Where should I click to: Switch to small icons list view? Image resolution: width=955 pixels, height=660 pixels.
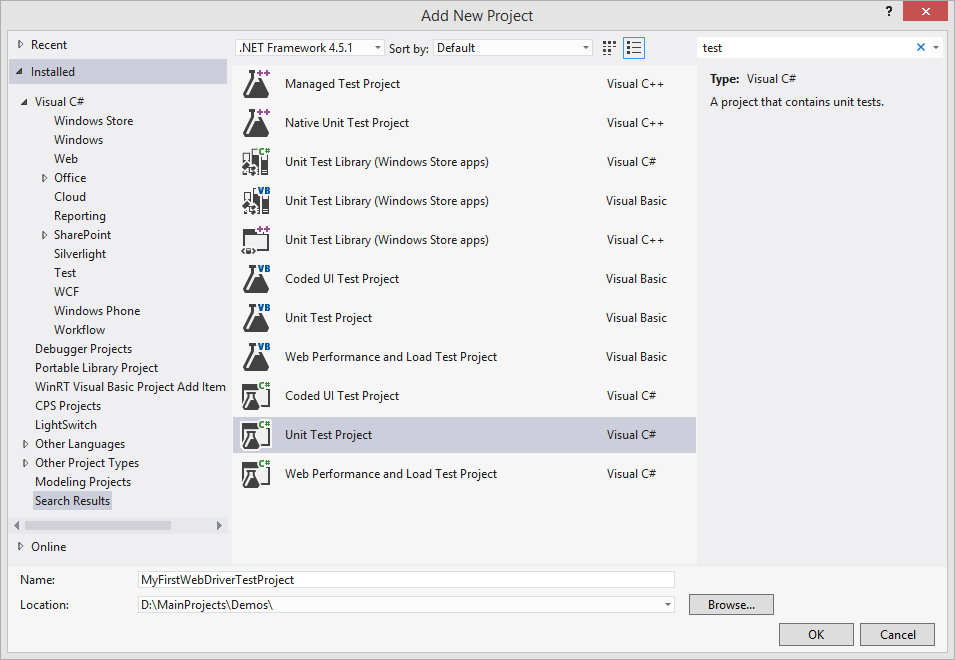click(x=634, y=48)
